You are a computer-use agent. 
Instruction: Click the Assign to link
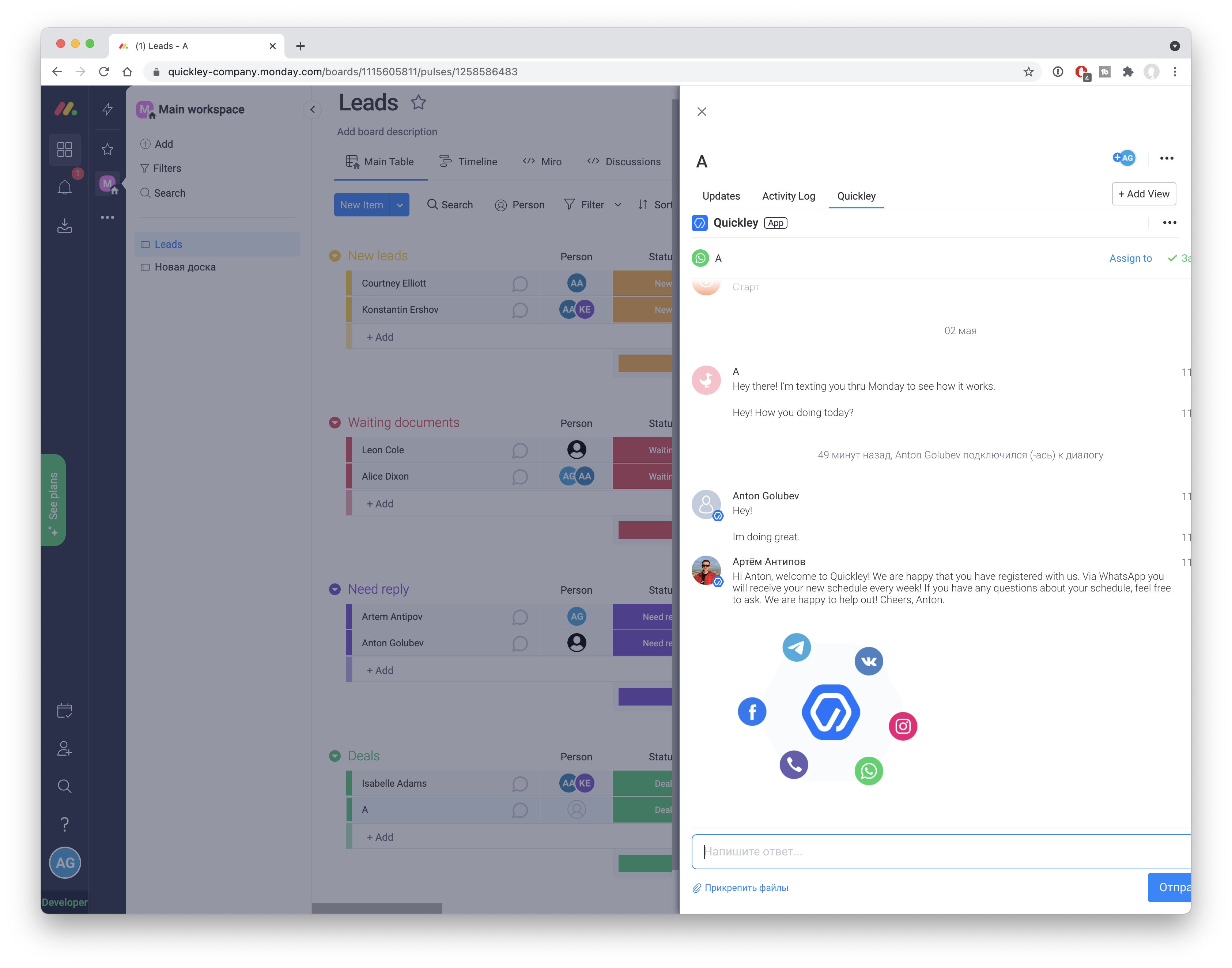[1130, 258]
